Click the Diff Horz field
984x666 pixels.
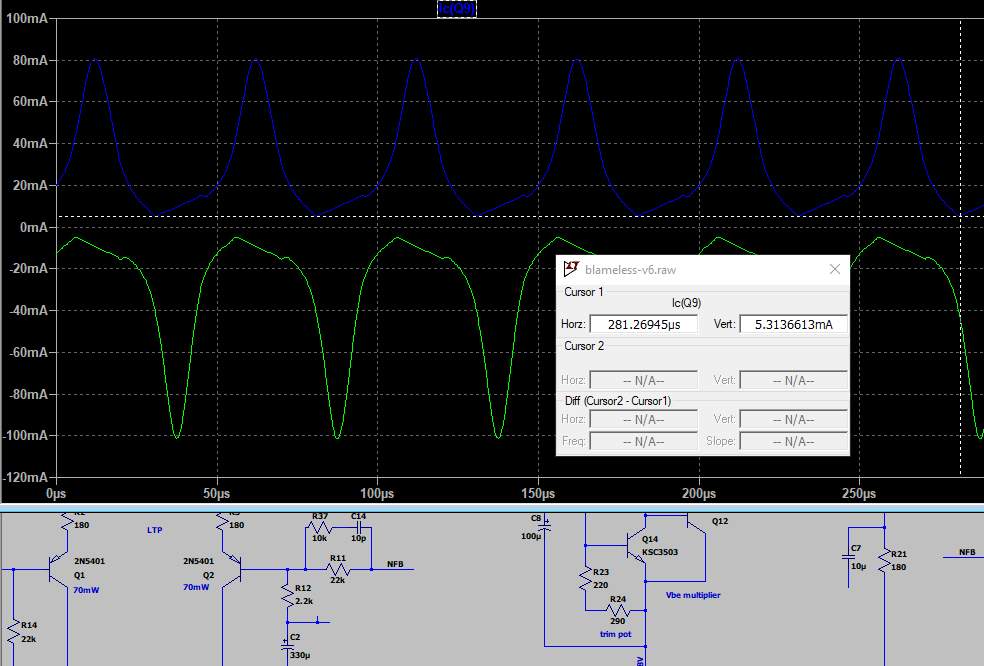(x=644, y=419)
